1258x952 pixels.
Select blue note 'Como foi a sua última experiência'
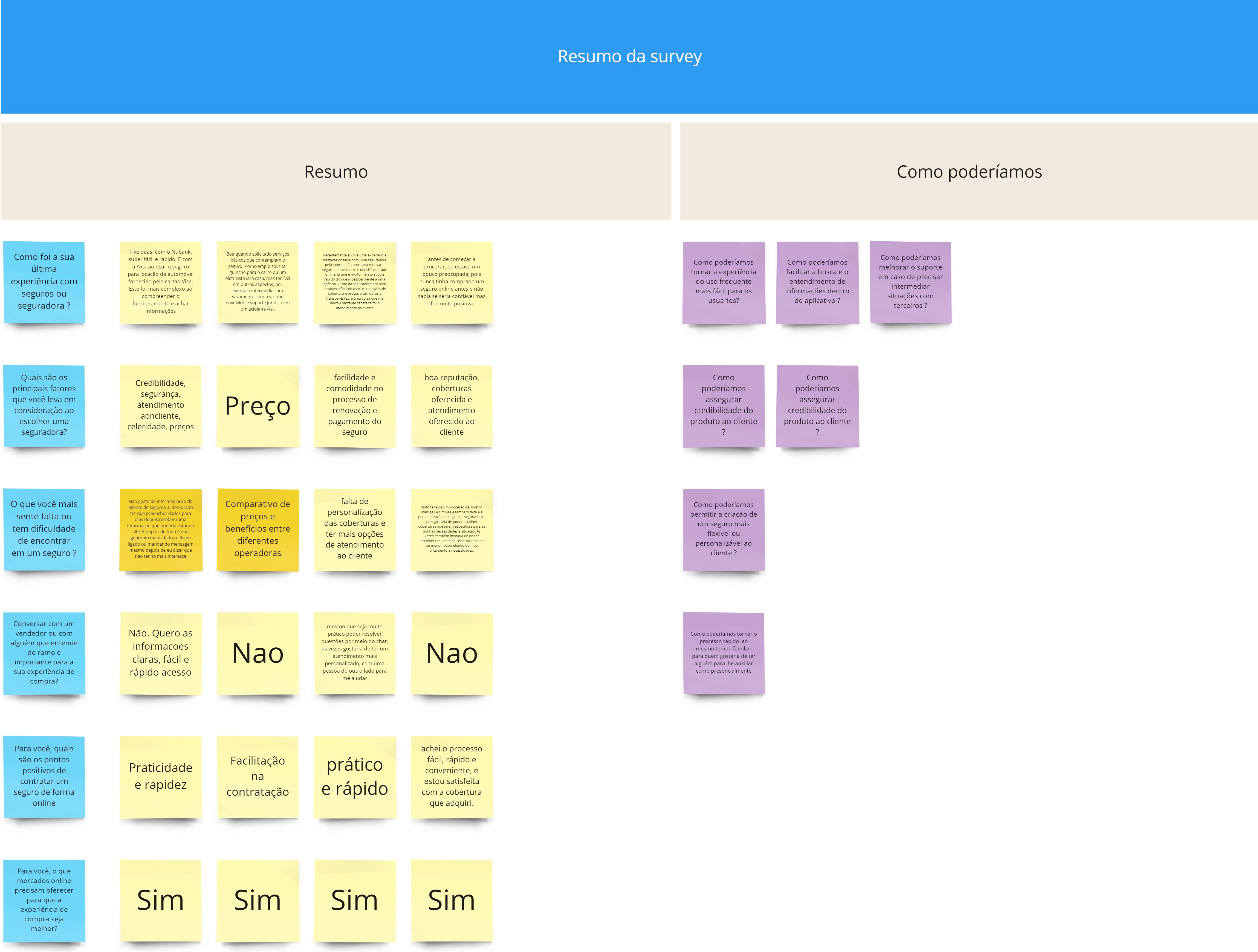[x=44, y=282]
